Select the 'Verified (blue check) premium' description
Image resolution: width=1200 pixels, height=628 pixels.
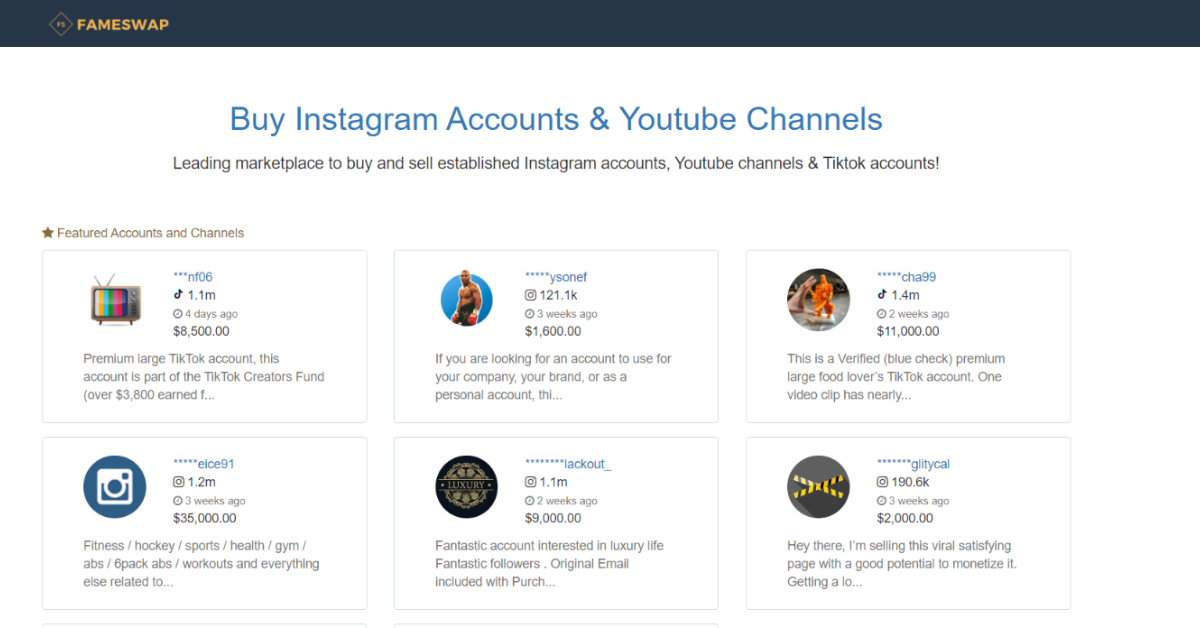[896, 377]
